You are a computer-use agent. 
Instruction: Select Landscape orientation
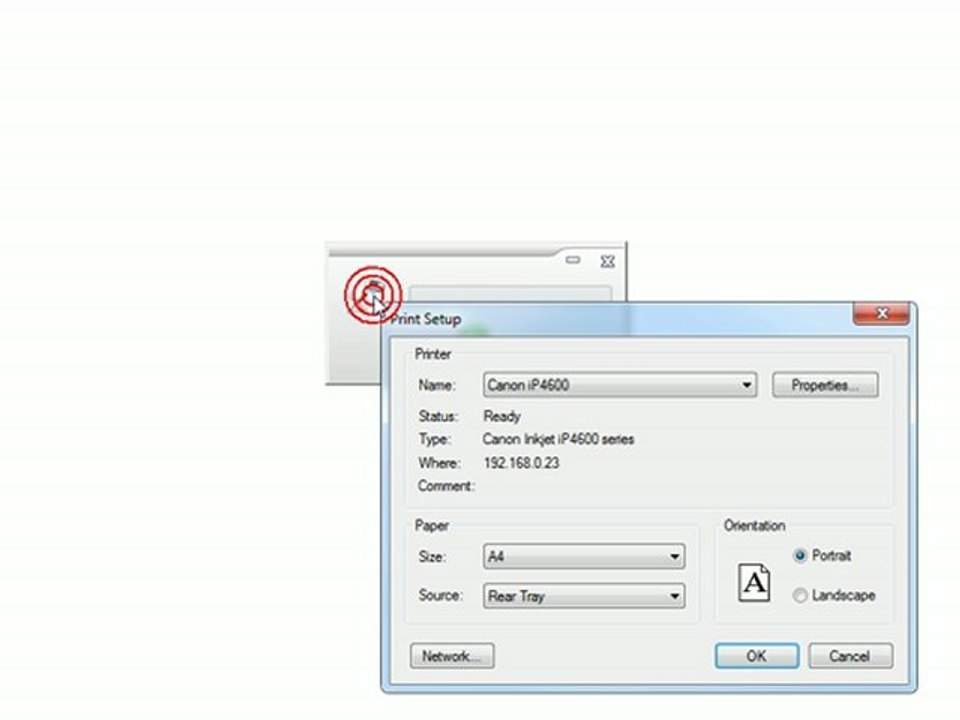coord(834,595)
